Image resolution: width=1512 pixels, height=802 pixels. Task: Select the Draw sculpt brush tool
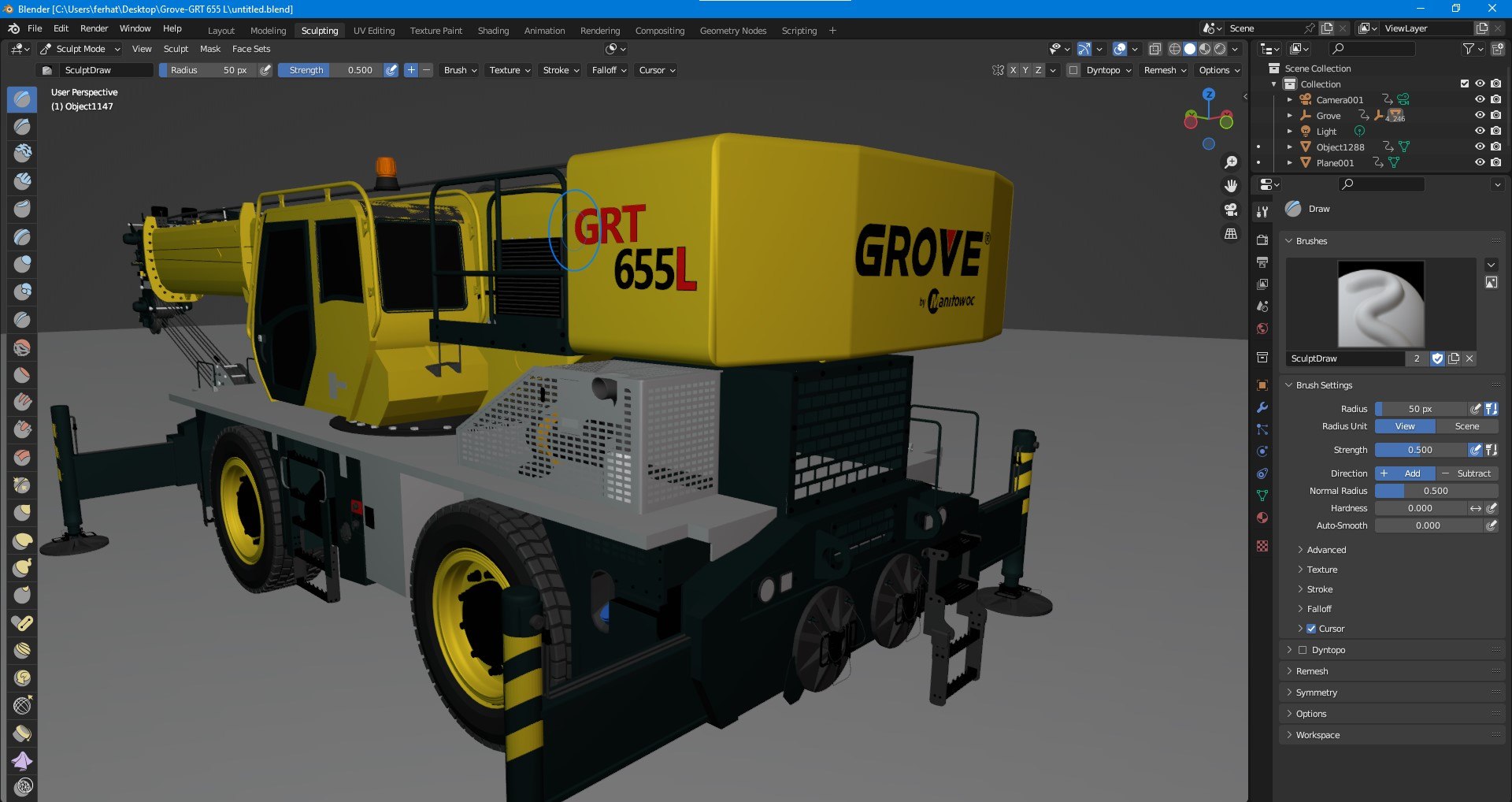(22, 99)
